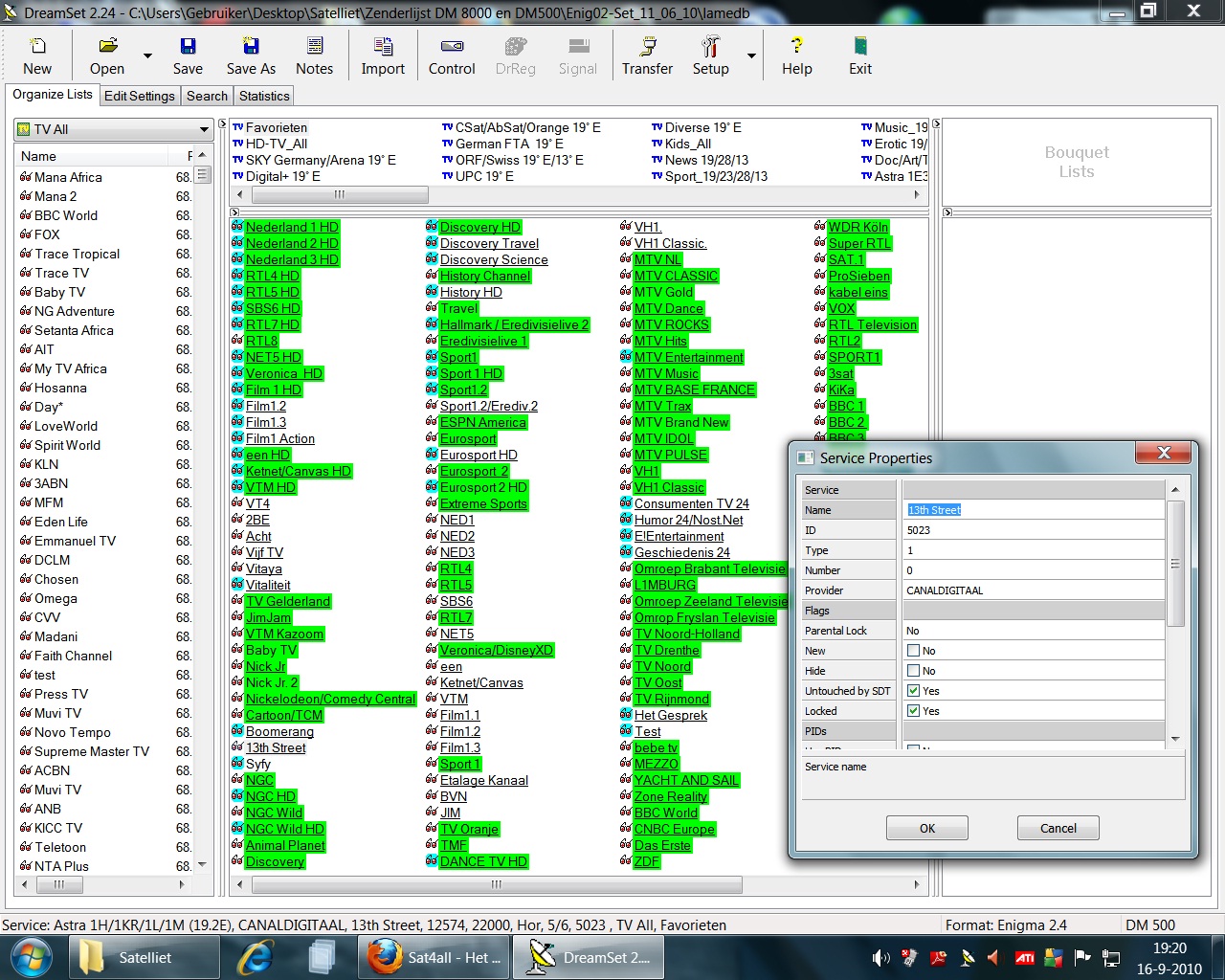Click the Help toolbar icon
The height and width of the screenshot is (980, 1225).
pos(796,56)
